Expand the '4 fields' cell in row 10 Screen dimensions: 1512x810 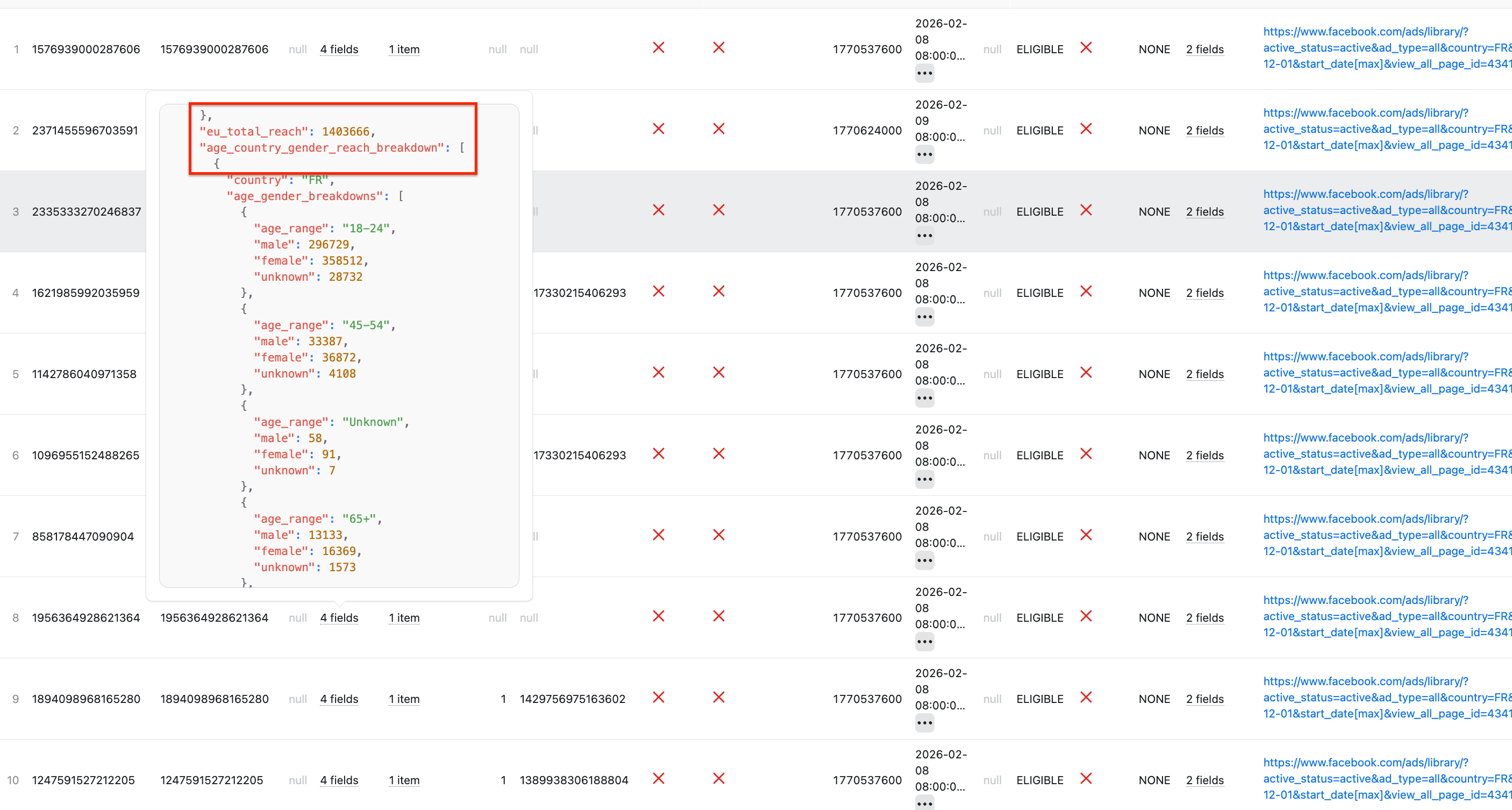(x=339, y=780)
